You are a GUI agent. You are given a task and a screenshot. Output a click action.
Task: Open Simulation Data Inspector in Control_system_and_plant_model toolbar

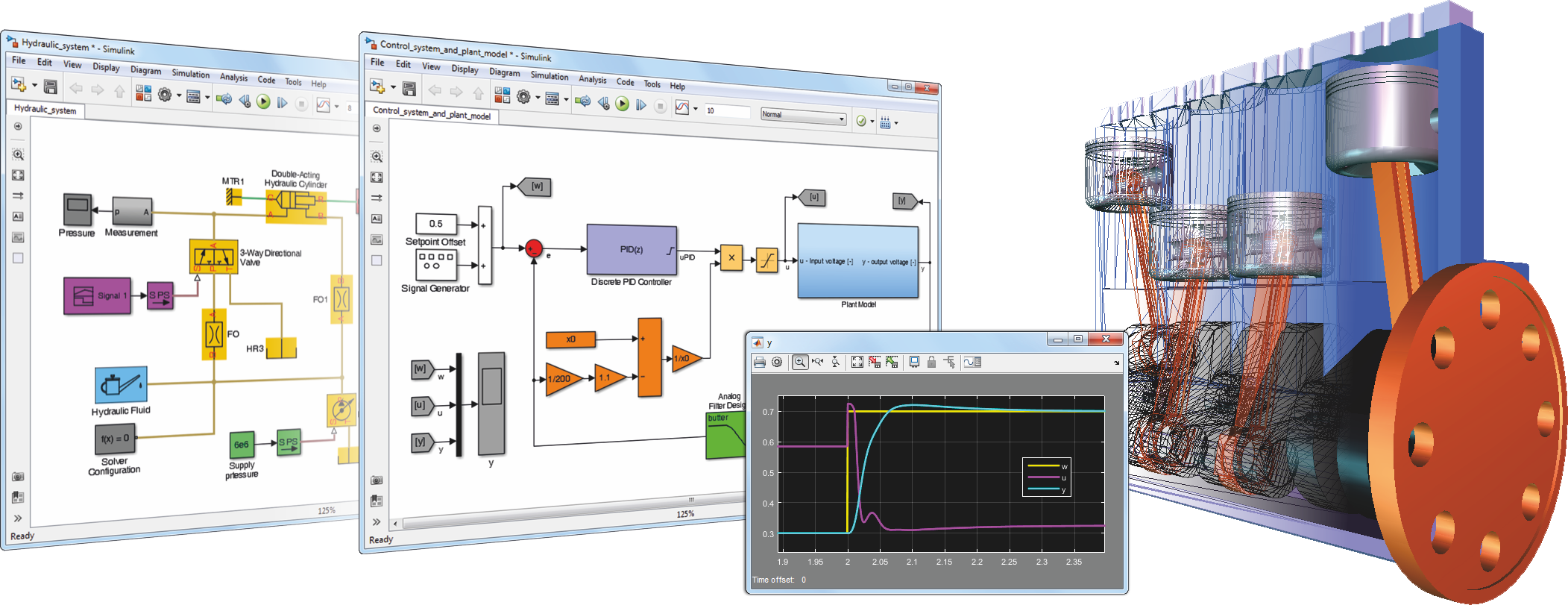(x=682, y=107)
